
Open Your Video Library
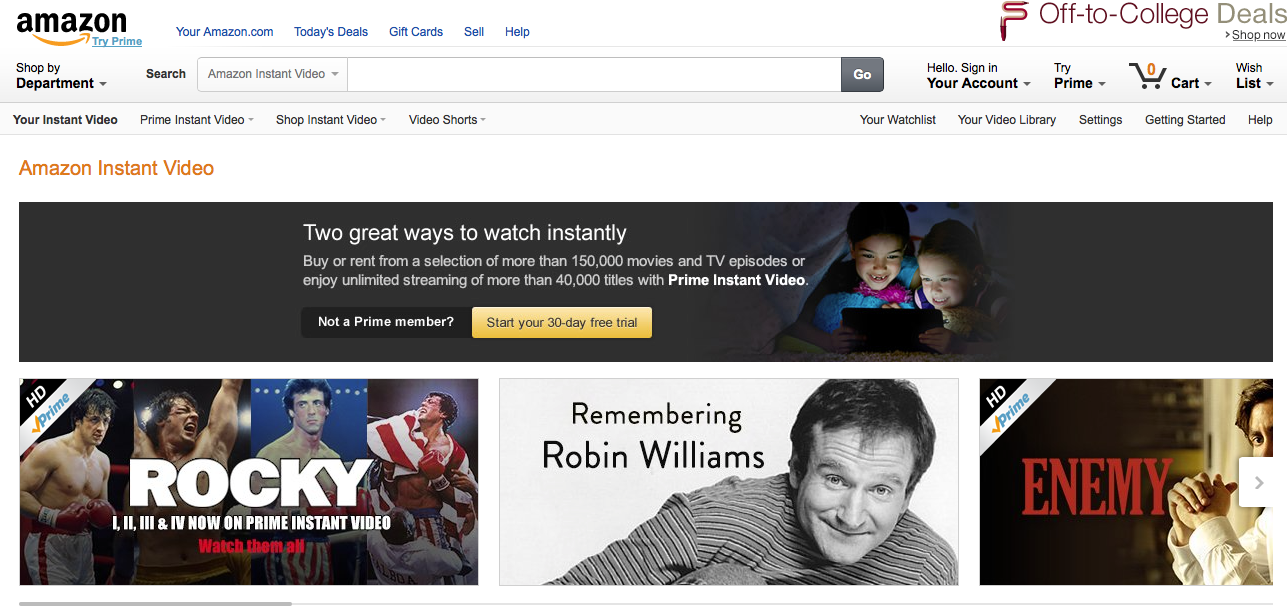pyautogui.click(x=1007, y=119)
